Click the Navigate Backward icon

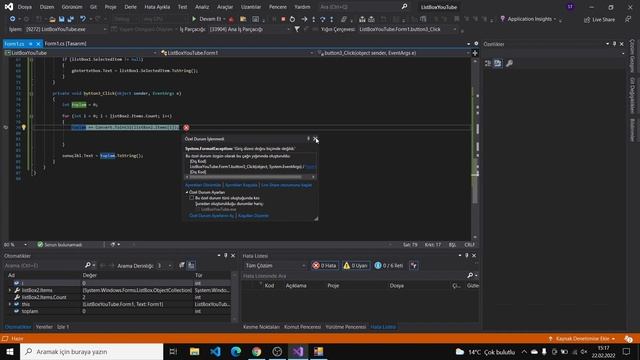[x=13, y=19]
